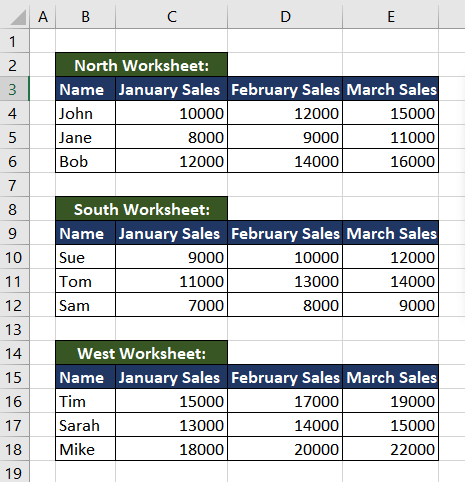Viewport: 465px width, 482px height.
Task: Select February Sales header in row 15
Action: (x=285, y=377)
